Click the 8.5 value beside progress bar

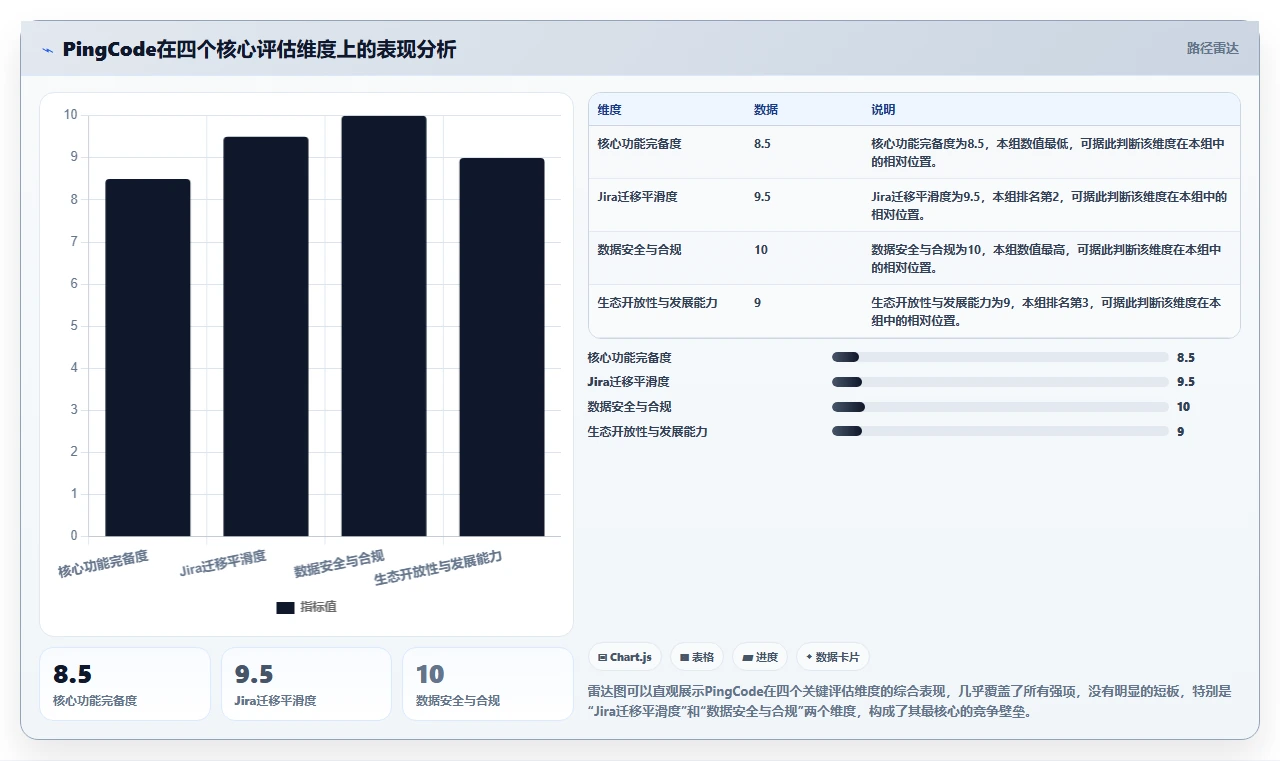(x=1186, y=357)
